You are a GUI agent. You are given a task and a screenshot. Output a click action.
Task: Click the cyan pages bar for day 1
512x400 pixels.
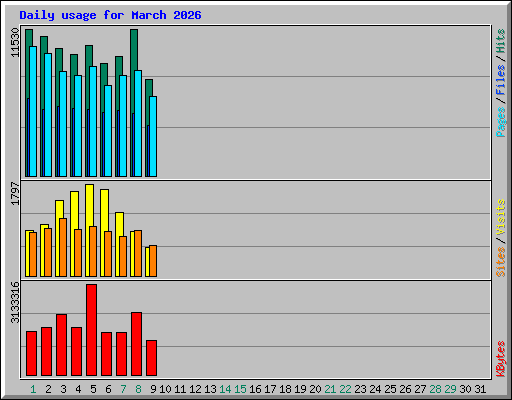click(x=33, y=111)
